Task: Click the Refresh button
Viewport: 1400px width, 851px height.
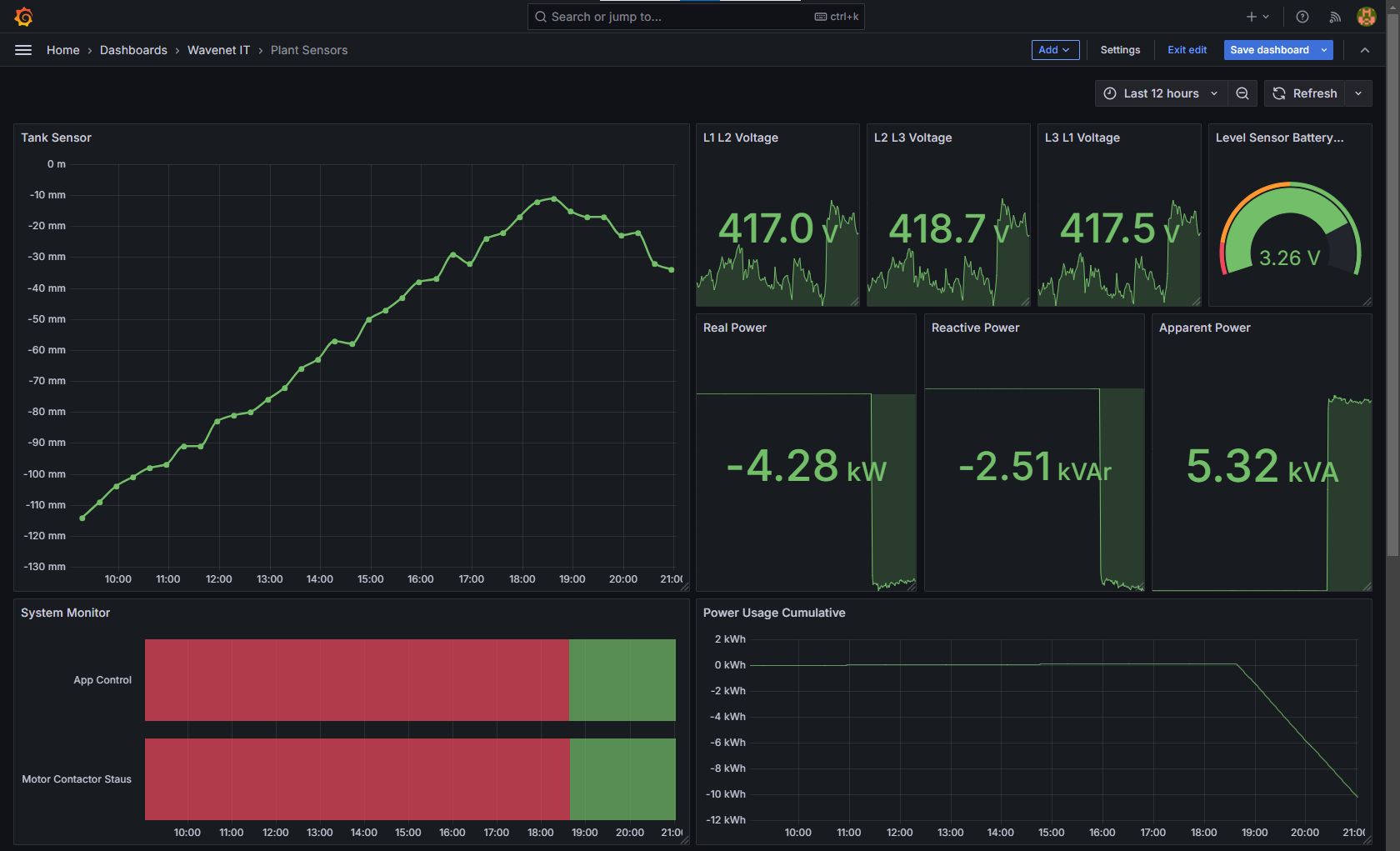Action: click(x=1305, y=93)
